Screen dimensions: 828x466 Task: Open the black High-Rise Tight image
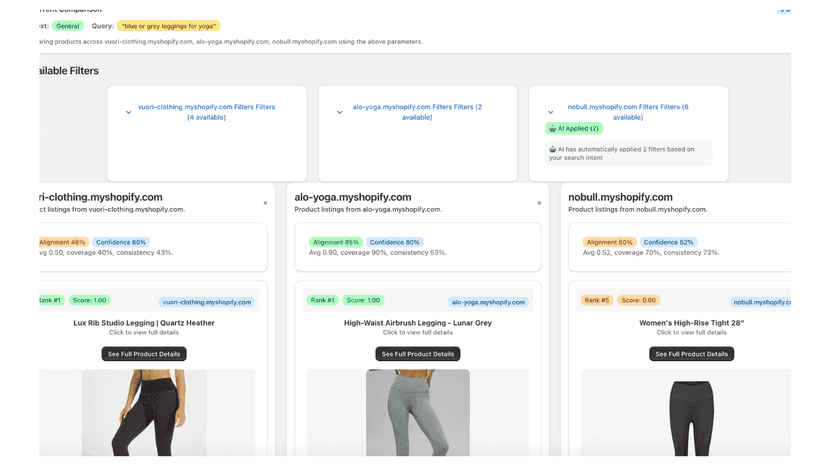coord(692,417)
